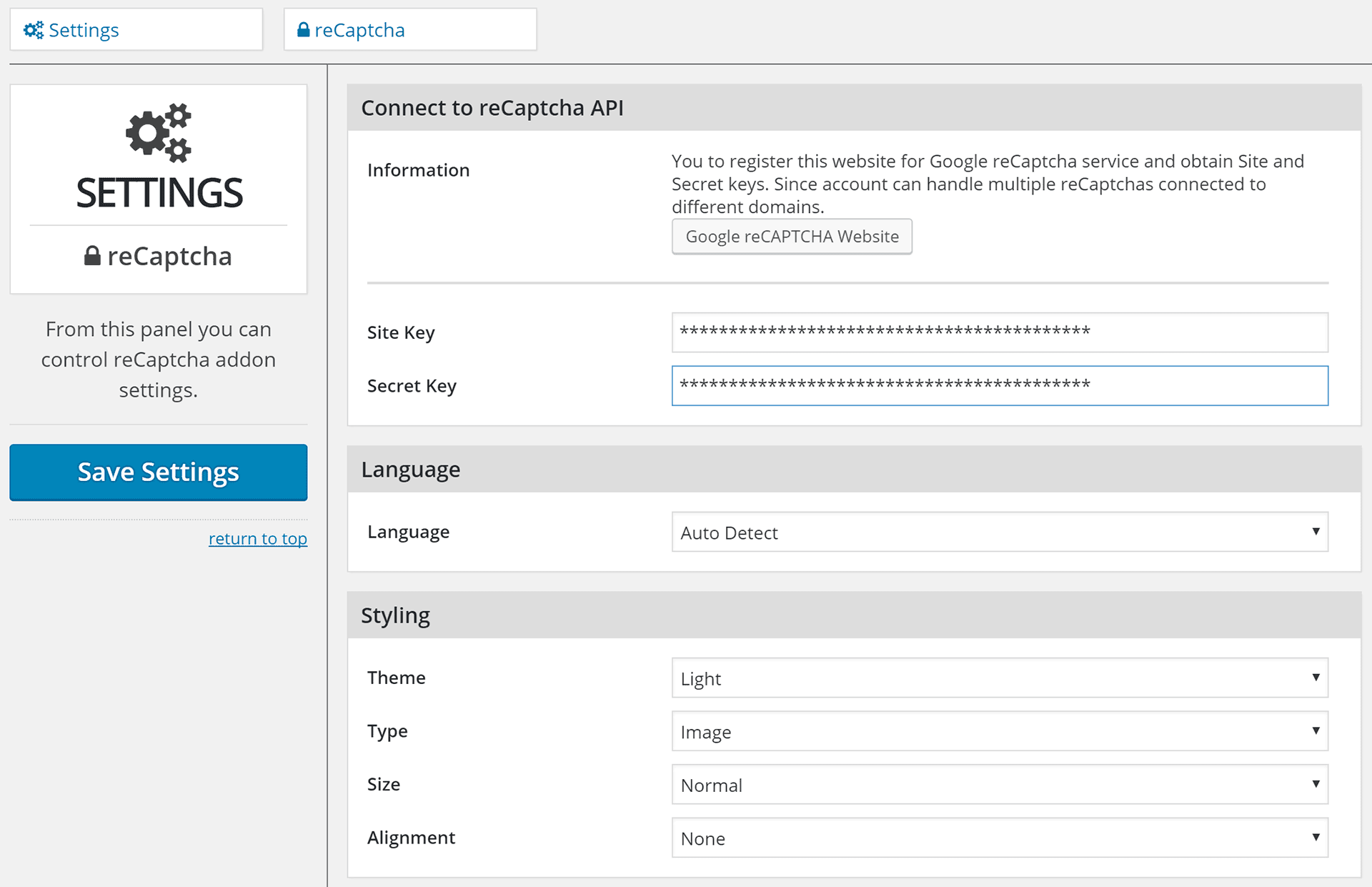Open the Alignment dropdown showing None

(x=1000, y=838)
